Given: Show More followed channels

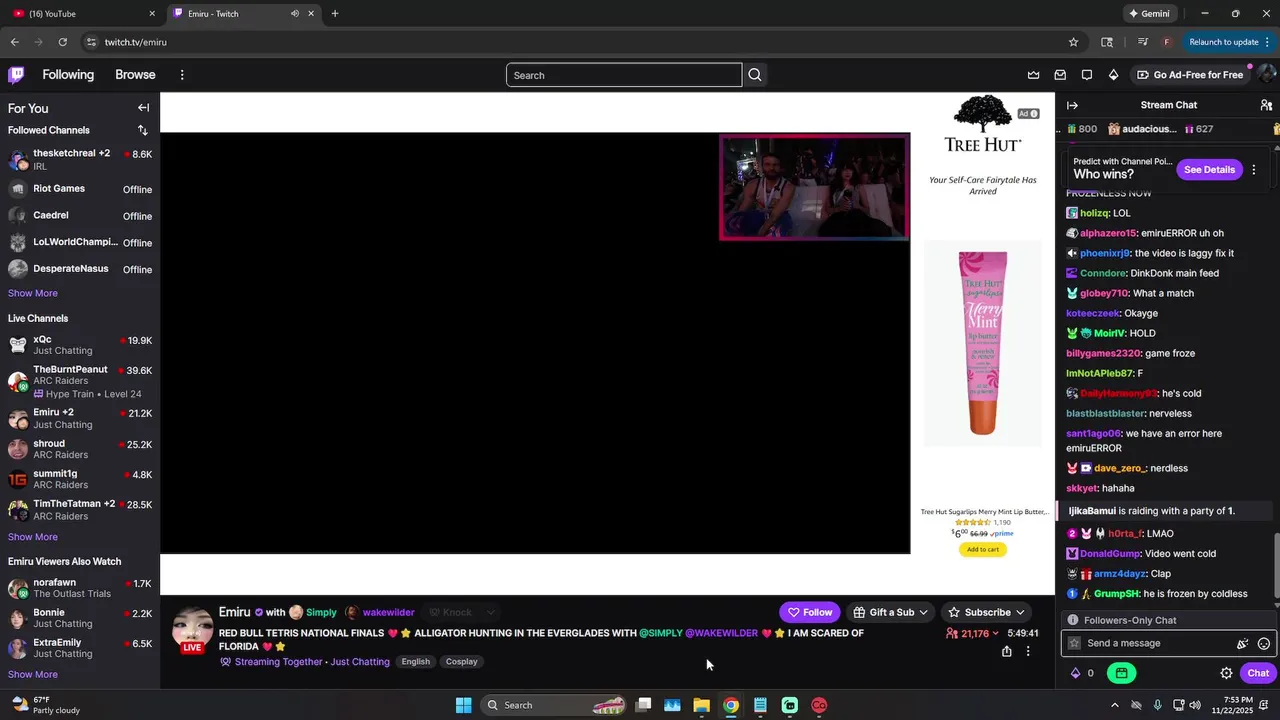Looking at the screenshot, I should [x=33, y=293].
